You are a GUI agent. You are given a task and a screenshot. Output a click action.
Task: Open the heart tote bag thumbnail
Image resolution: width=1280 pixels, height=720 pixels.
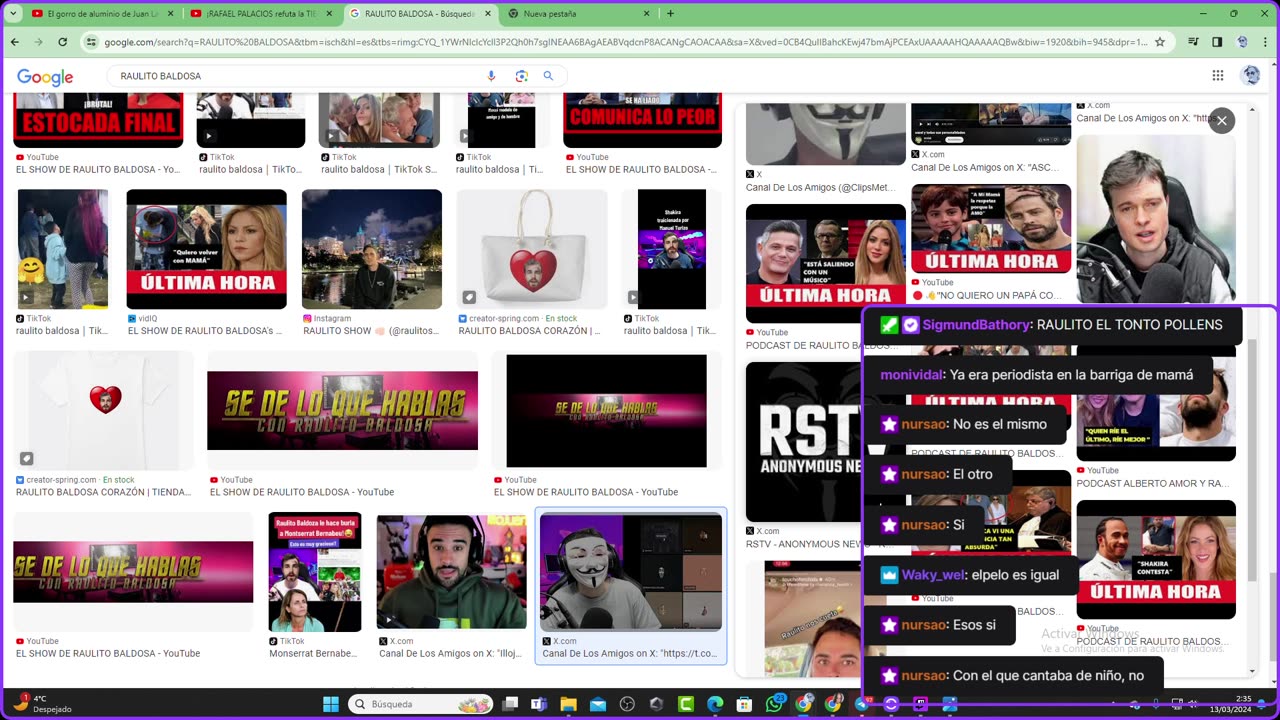point(532,249)
